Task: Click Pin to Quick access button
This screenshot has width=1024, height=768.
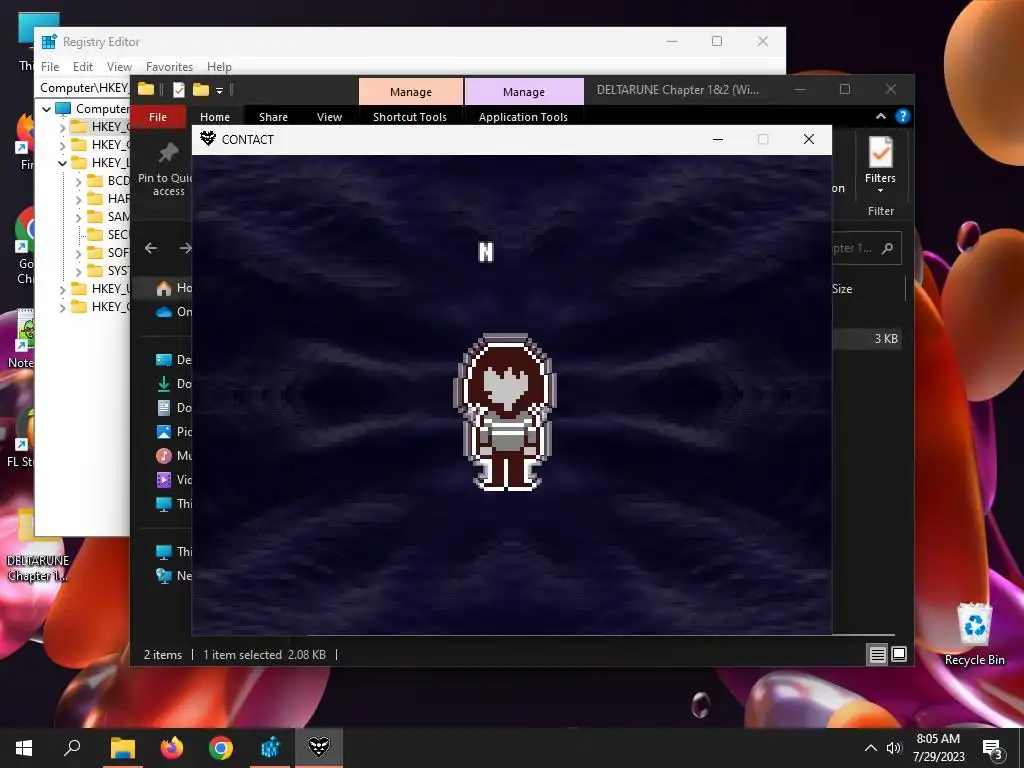Action: 167,170
